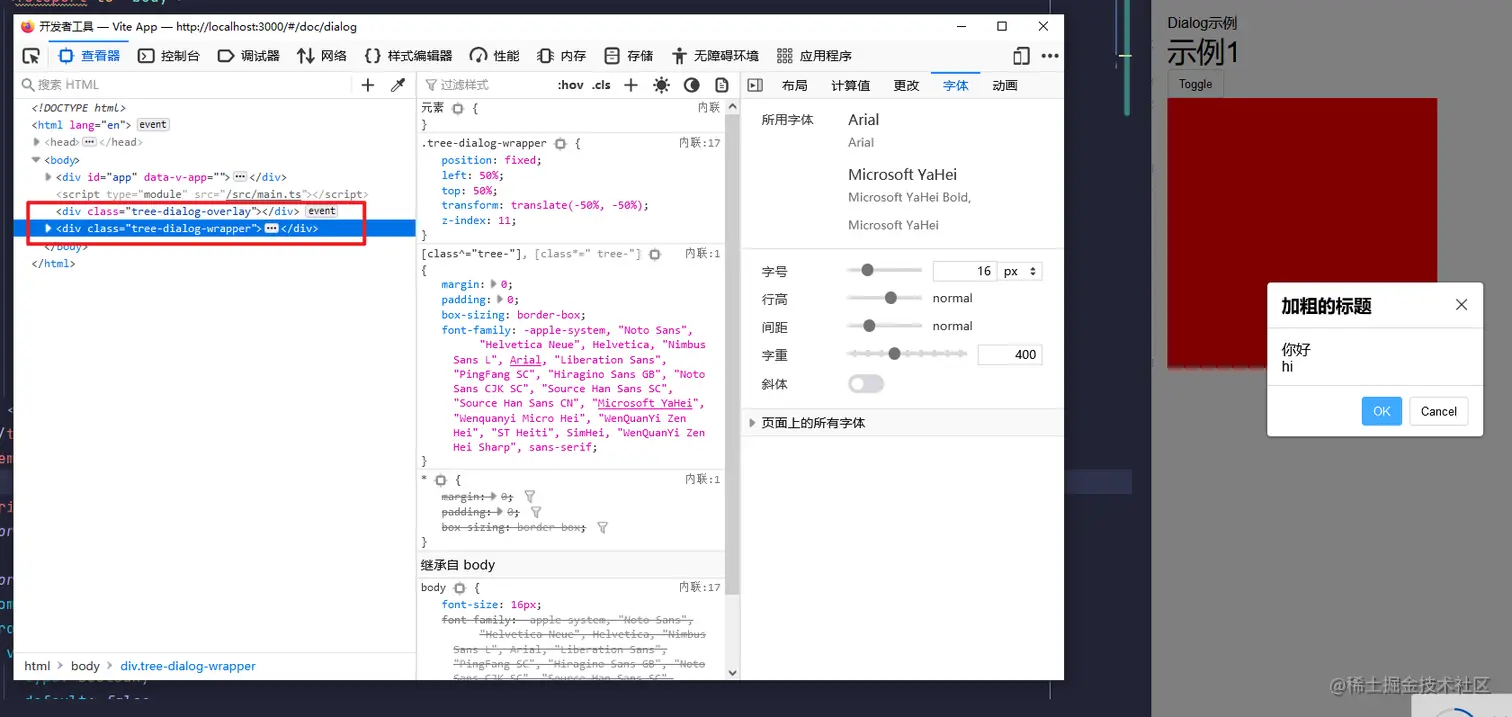The image size is (1512, 717).
Task: Switch to the 更改 changes tab
Action: pos(906,85)
